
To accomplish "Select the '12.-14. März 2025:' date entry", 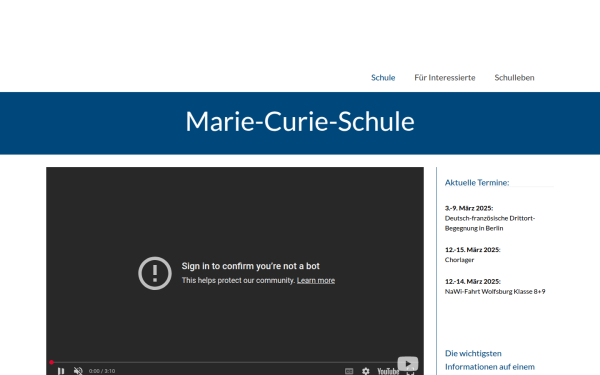I will [473, 281].
